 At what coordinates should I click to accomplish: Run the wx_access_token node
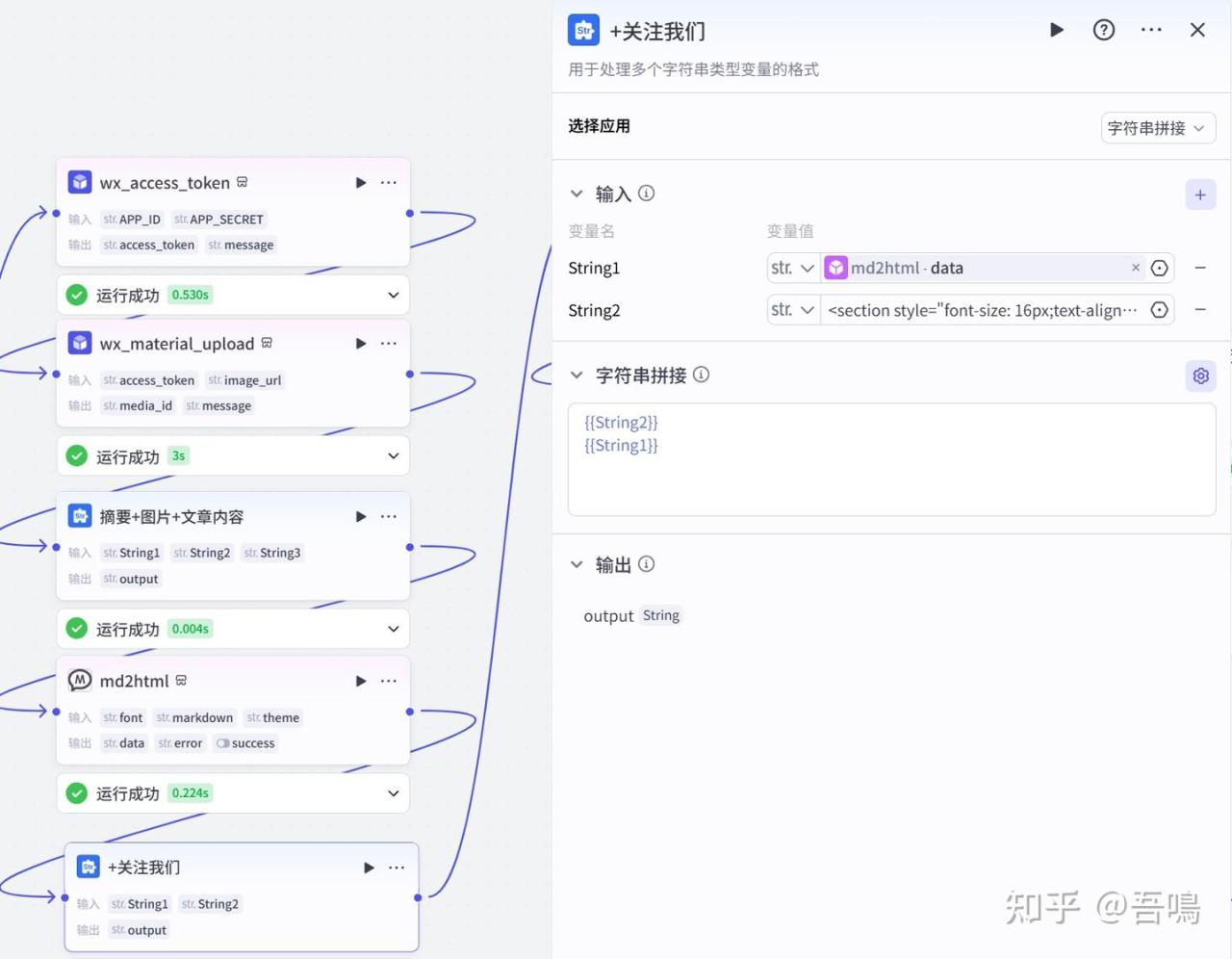click(361, 183)
